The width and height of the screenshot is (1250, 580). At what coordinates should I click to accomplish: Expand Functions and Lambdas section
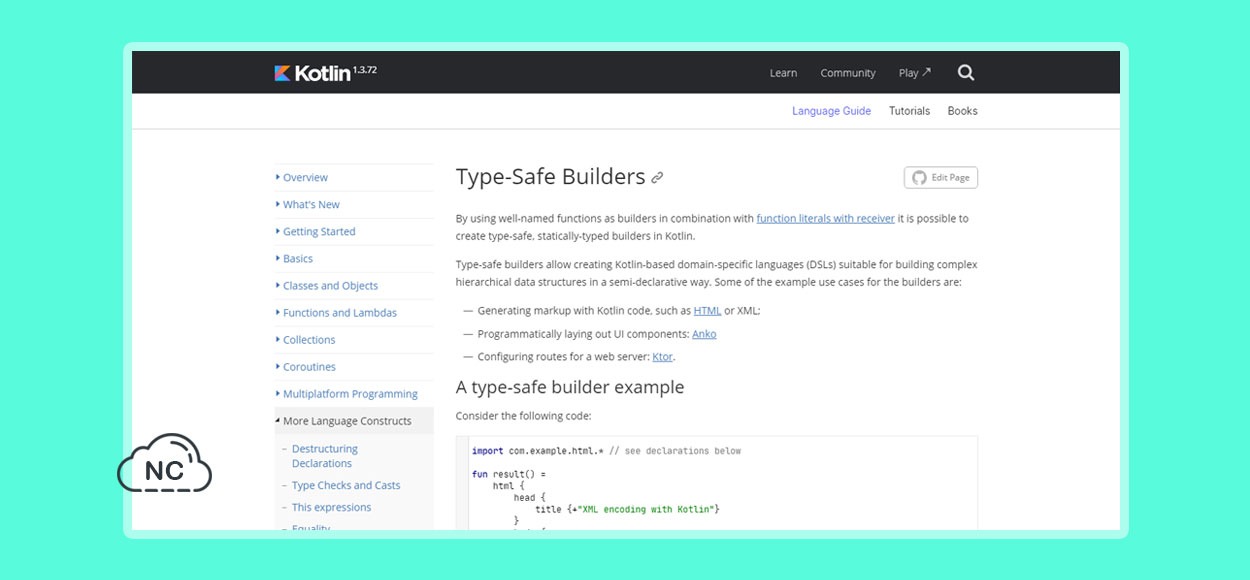pyautogui.click(x=354, y=312)
